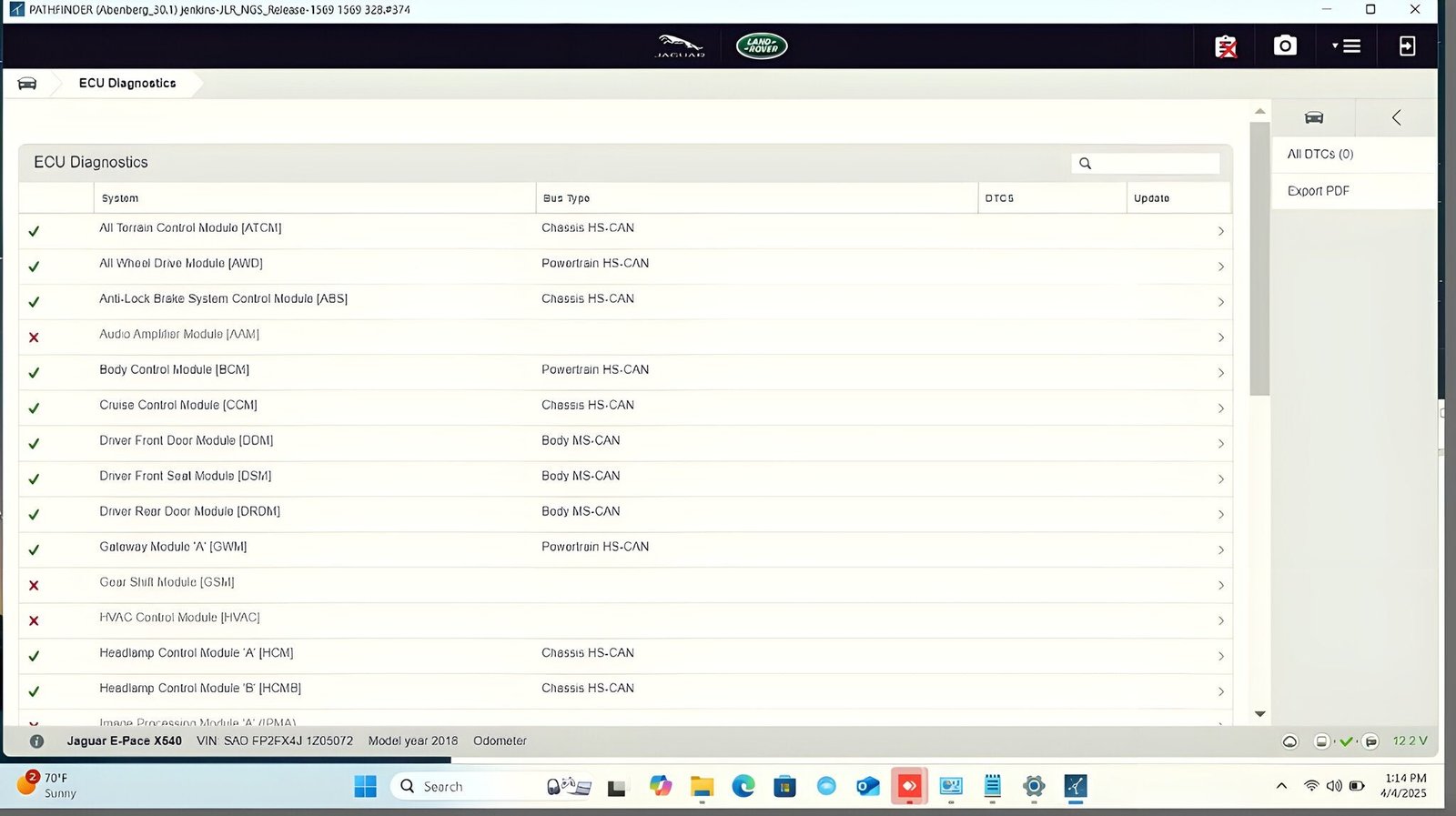Image resolution: width=1456 pixels, height=816 pixels.
Task: Click red X status of HVAC Control Module
Action: pyautogui.click(x=34, y=621)
